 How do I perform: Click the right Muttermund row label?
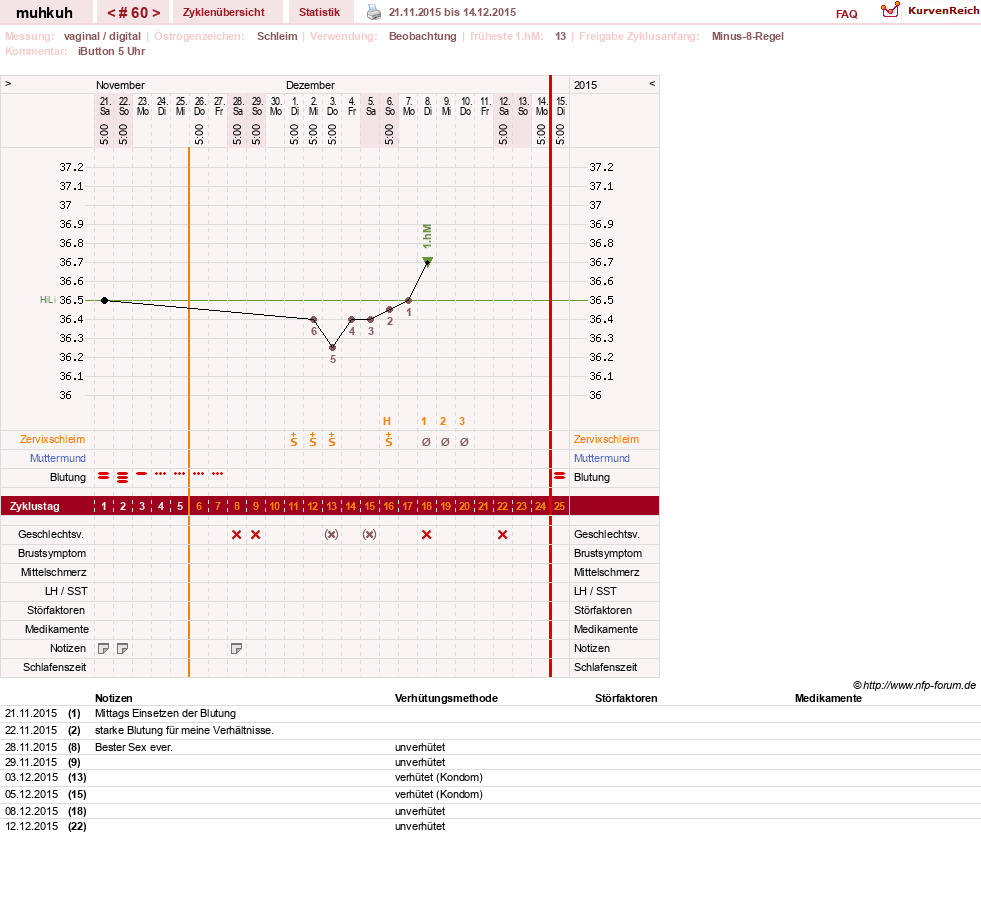pyautogui.click(x=602, y=458)
